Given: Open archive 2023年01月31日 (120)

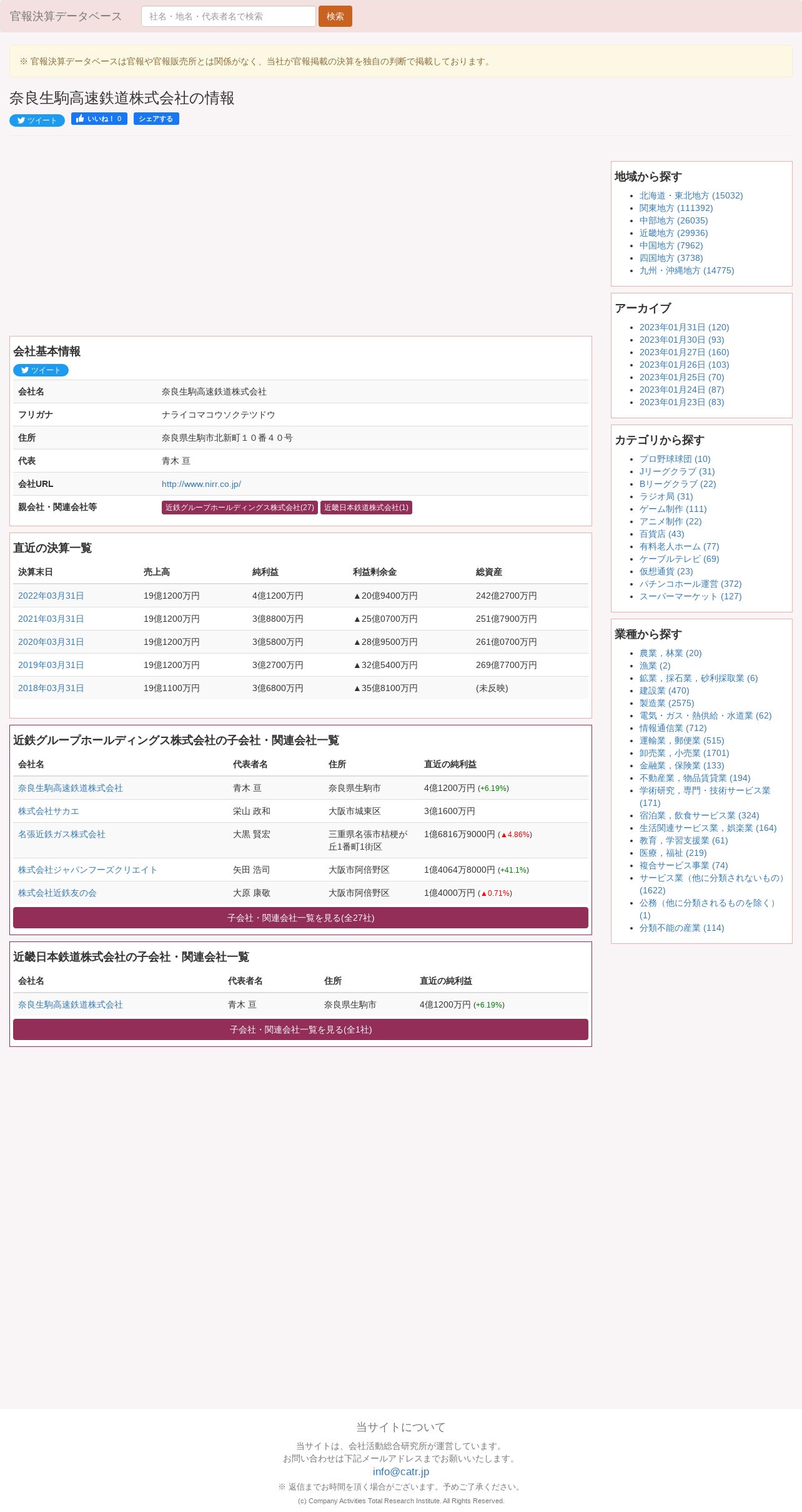Looking at the screenshot, I should (684, 327).
